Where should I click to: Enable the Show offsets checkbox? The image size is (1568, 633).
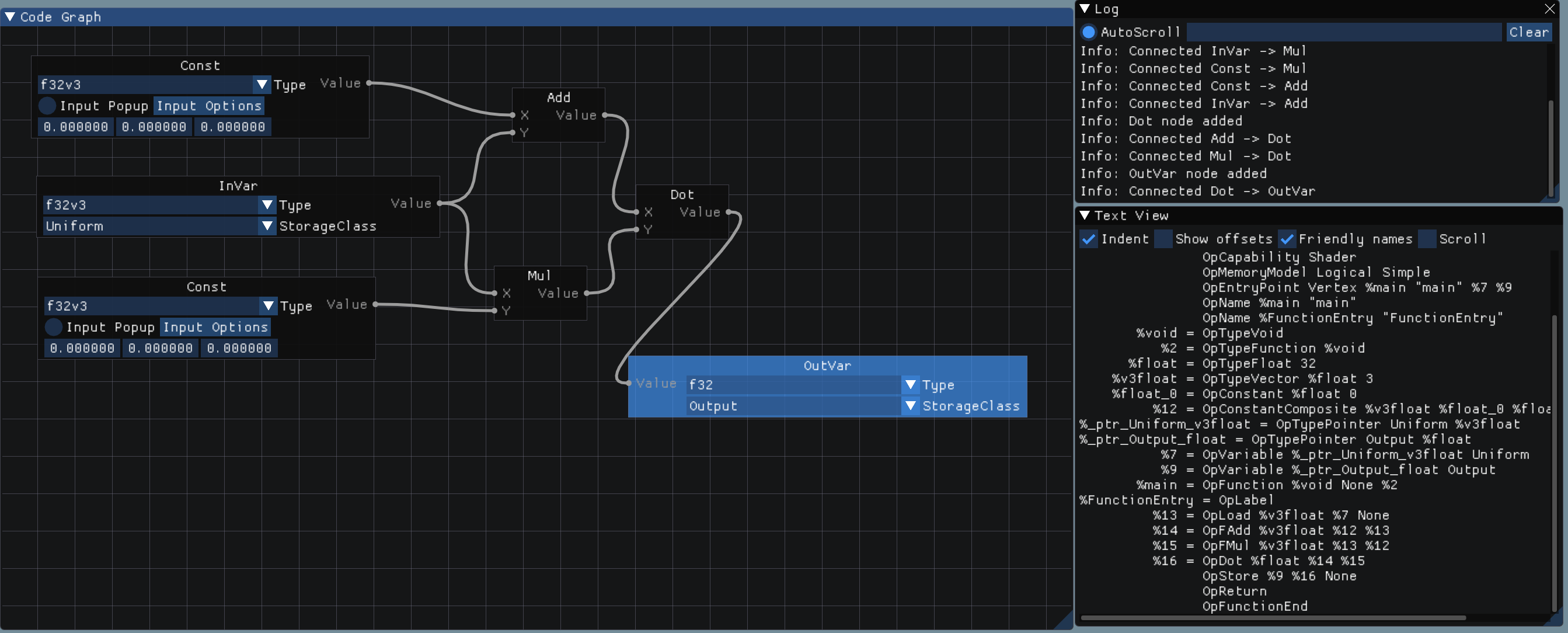click(x=1163, y=239)
